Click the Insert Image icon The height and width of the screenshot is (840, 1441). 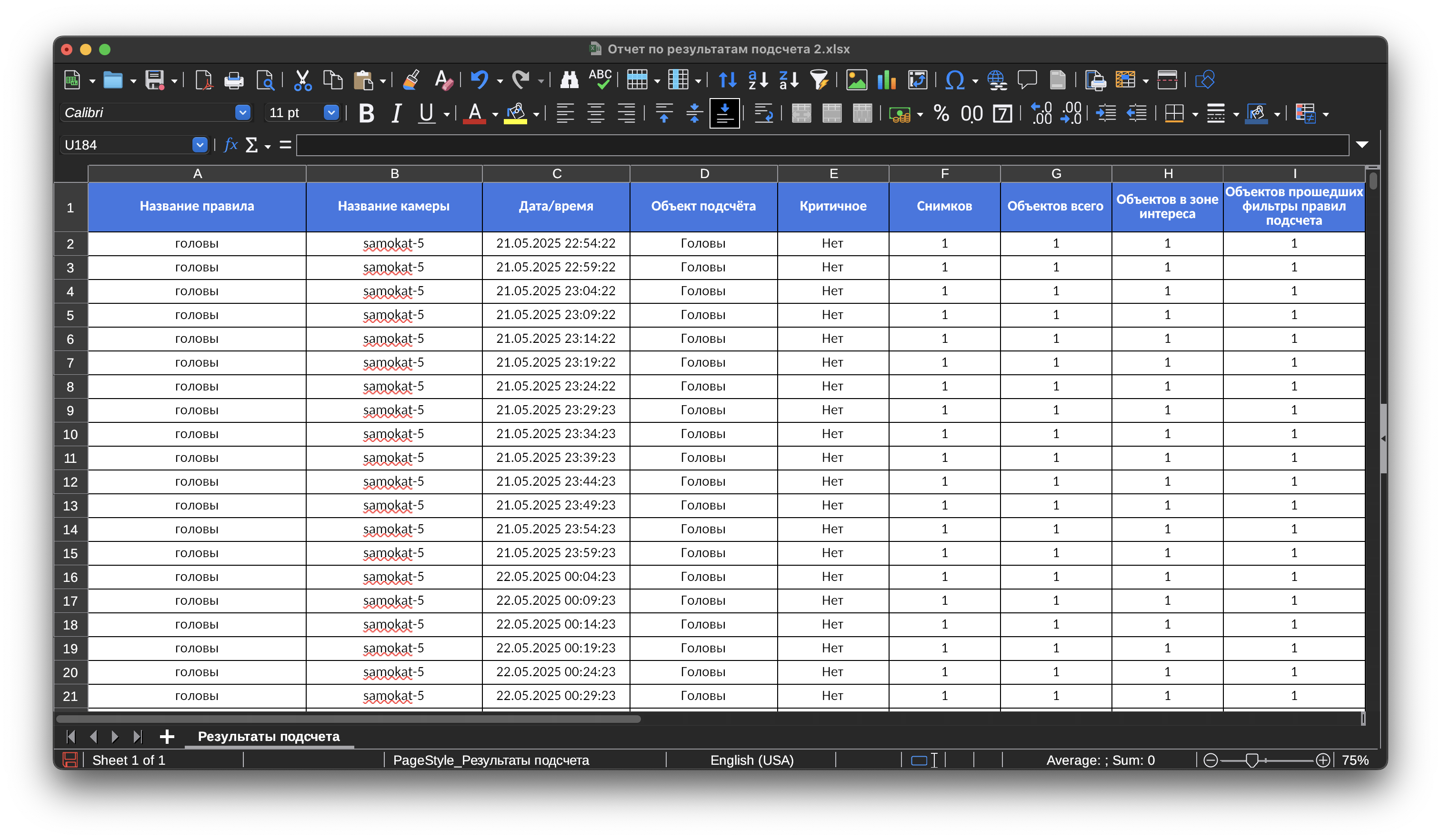tap(856, 80)
